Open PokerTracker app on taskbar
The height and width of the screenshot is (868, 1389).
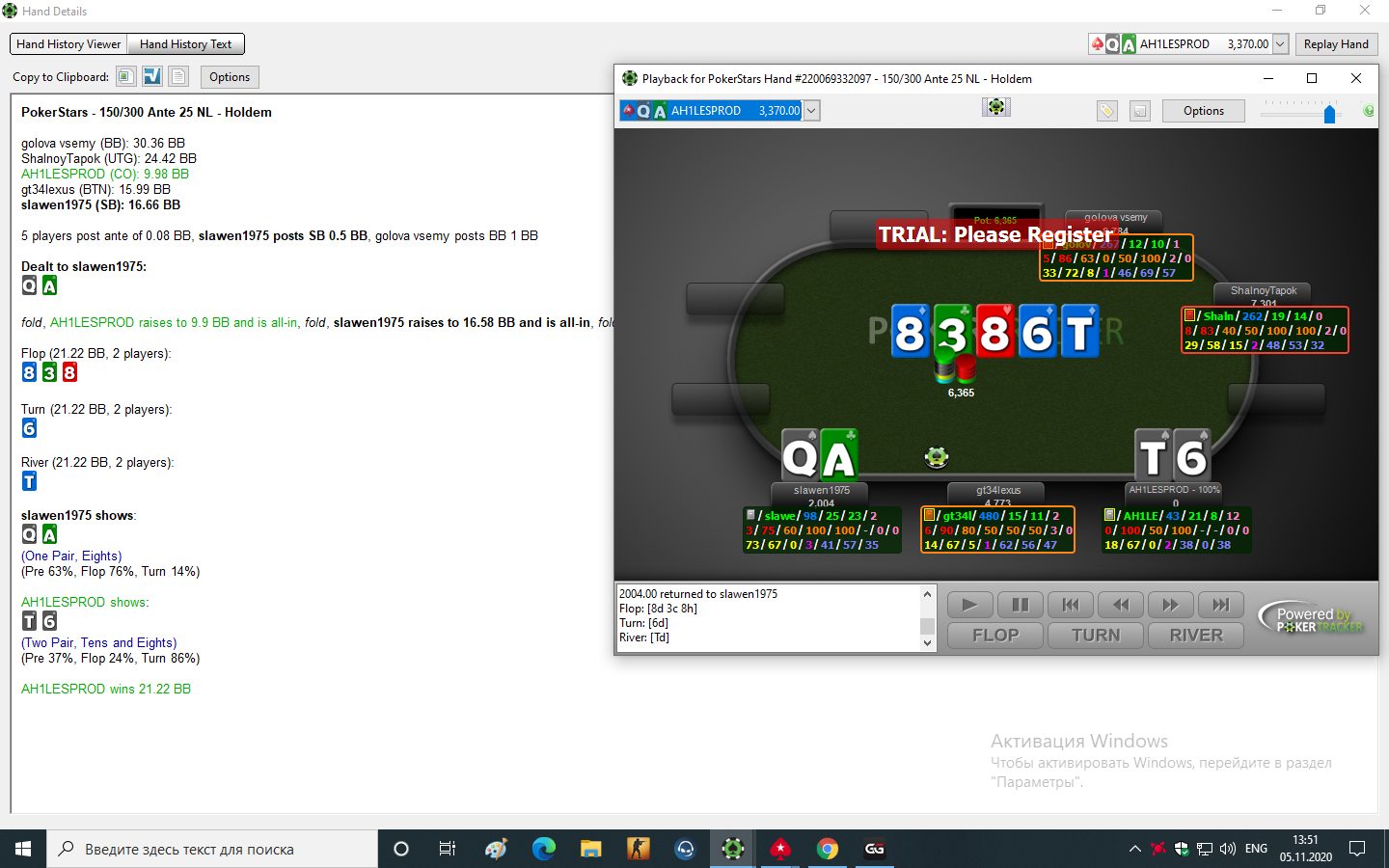(x=733, y=849)
